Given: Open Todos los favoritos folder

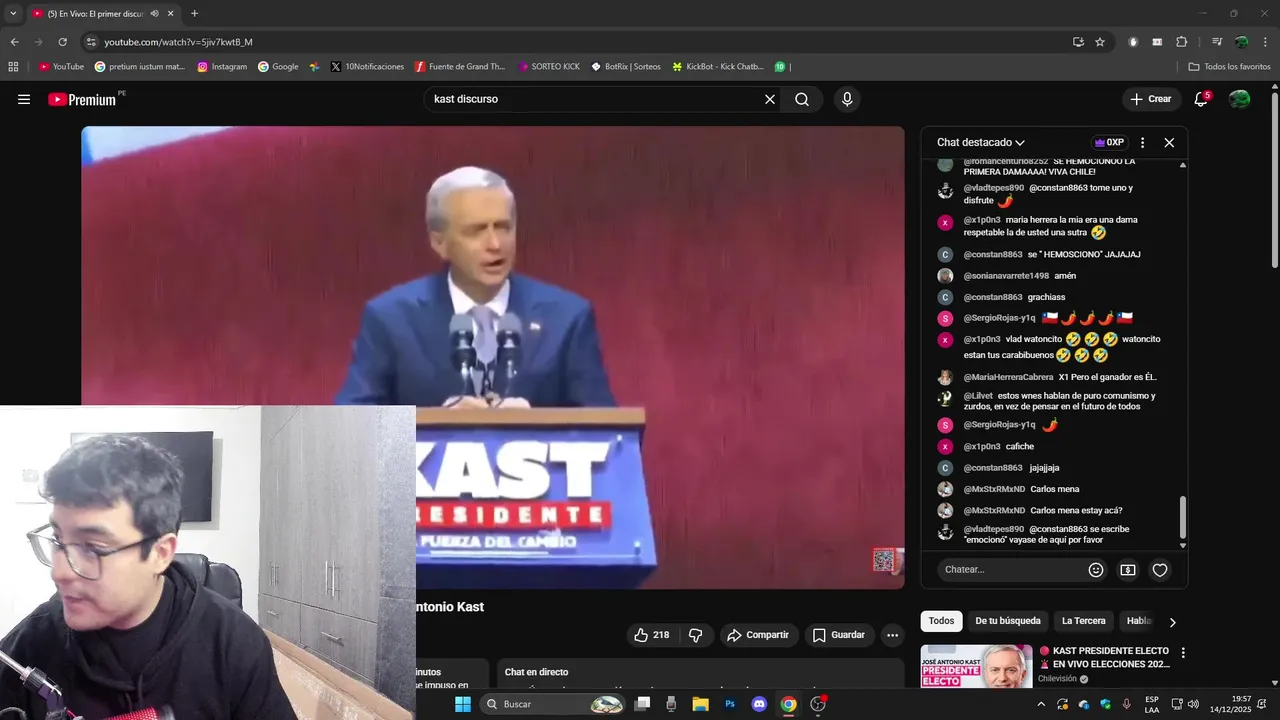Looking at the screenshot, I should (x=1229, y=67).
